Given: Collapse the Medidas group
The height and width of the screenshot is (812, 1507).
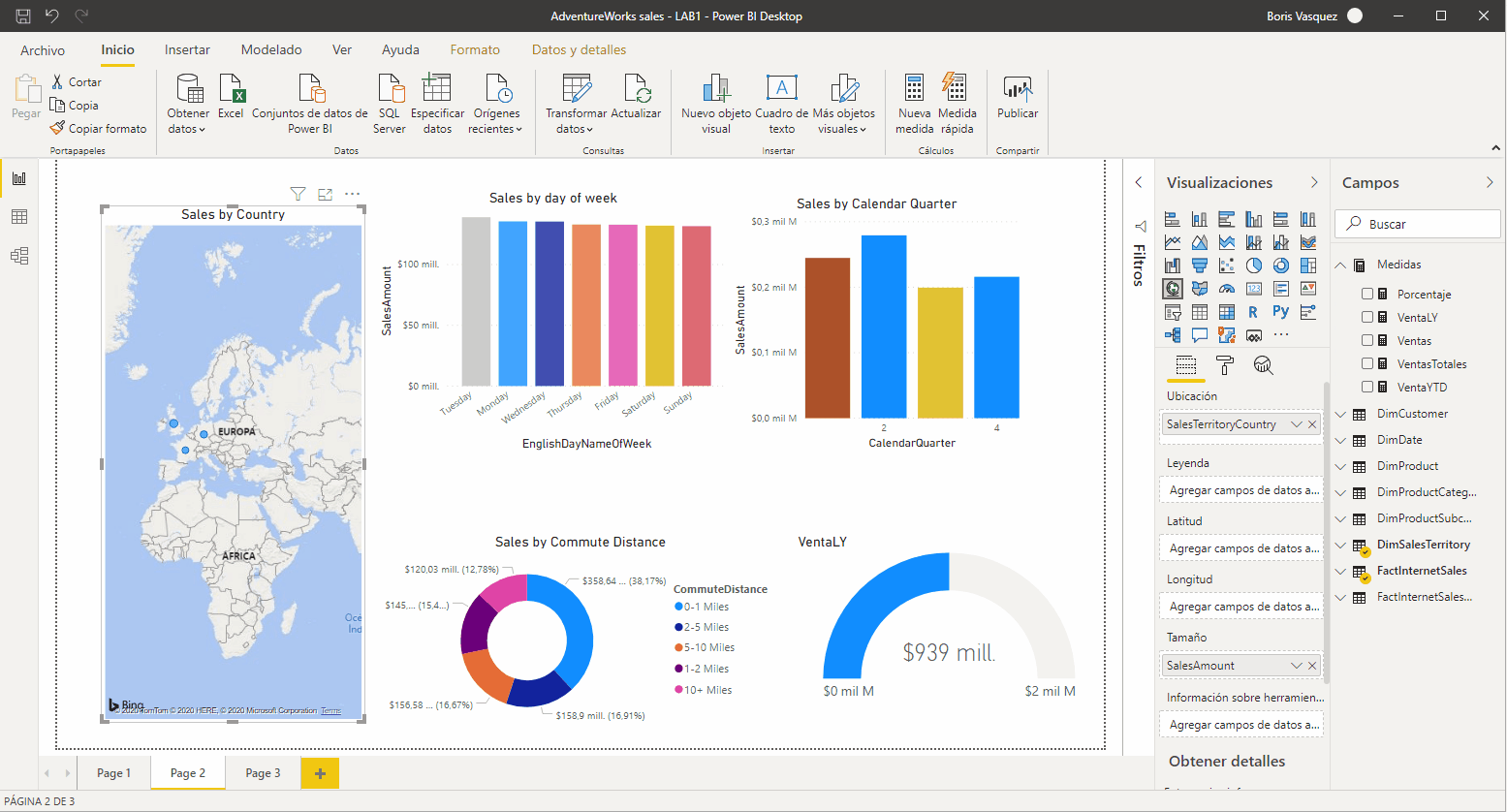Looking at the screenshot, I should pyautogui.click(x=1341, y=264).
